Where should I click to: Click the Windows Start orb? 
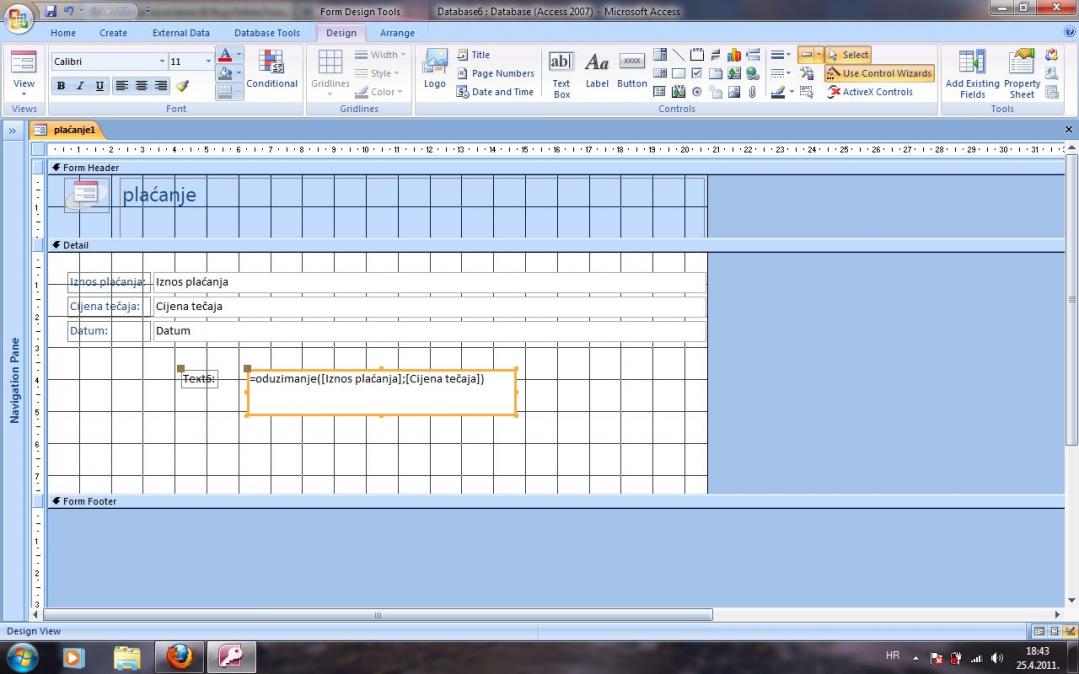tap(22, 657)
